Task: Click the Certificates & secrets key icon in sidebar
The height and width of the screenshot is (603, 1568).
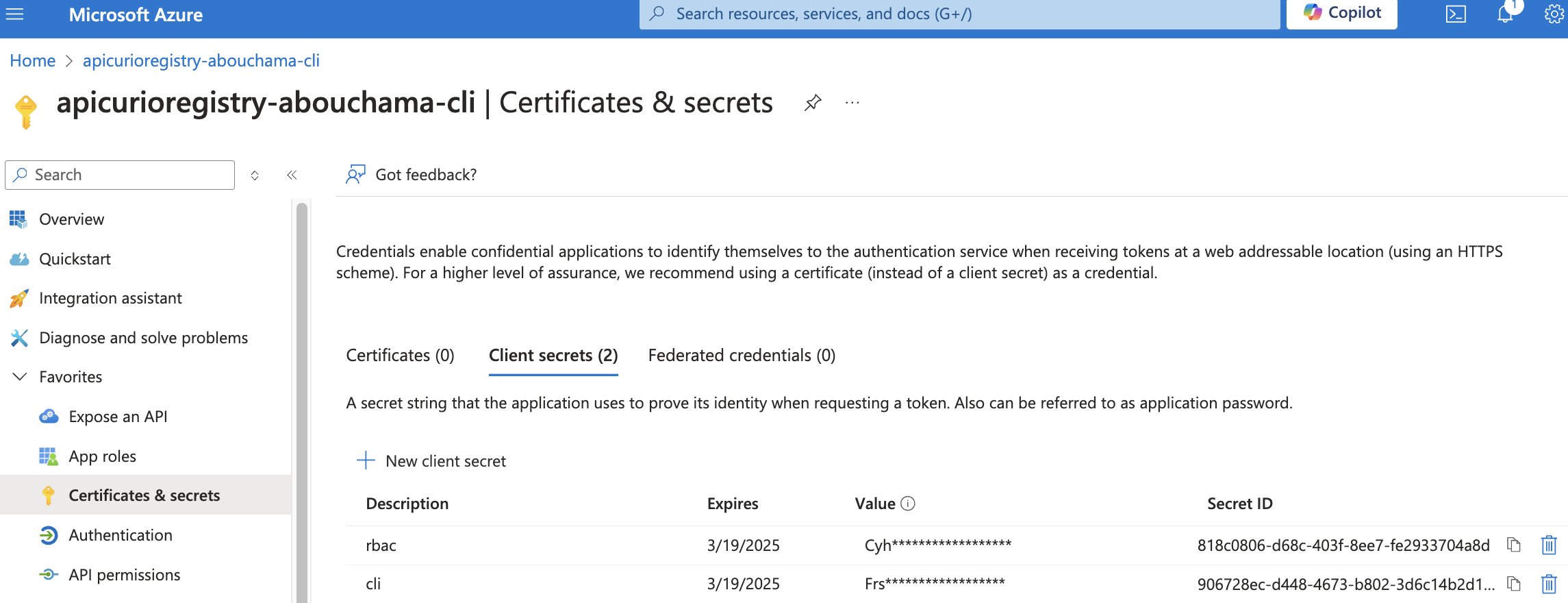Action: 48,495
